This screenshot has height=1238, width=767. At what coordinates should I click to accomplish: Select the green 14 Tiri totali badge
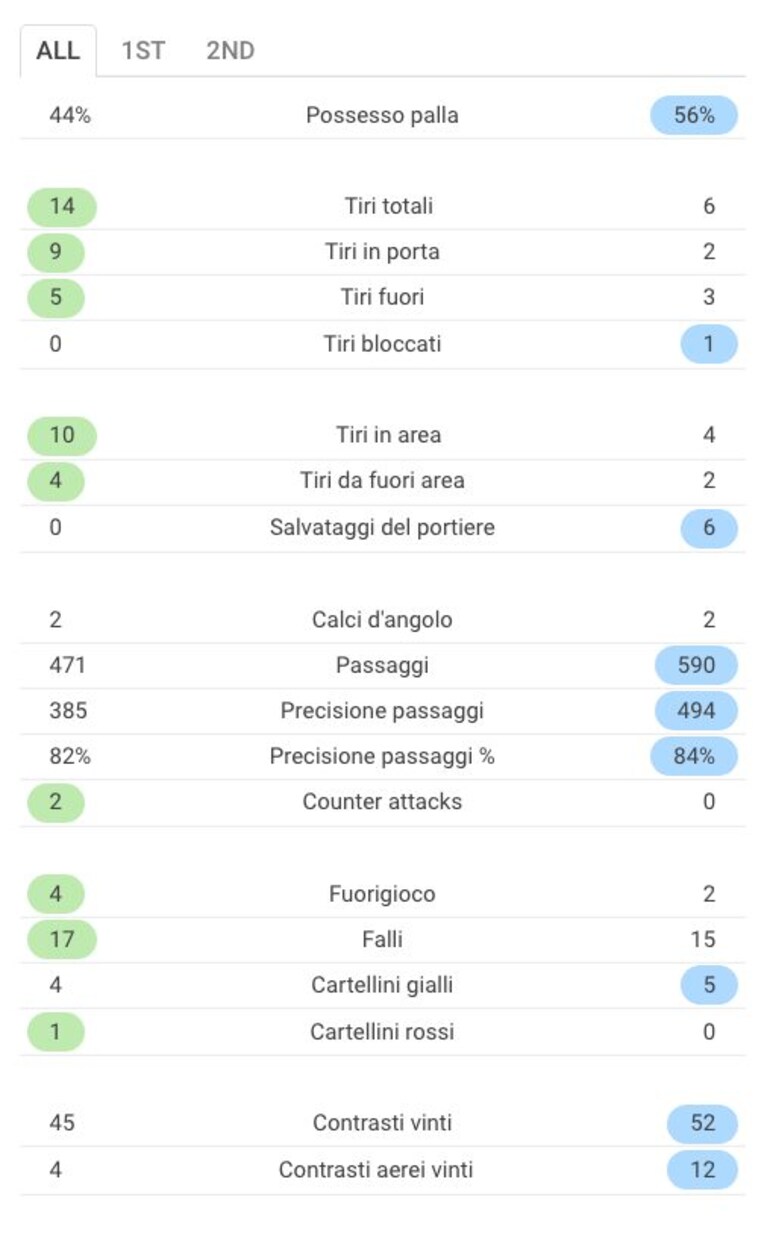(x=62, y=207)
